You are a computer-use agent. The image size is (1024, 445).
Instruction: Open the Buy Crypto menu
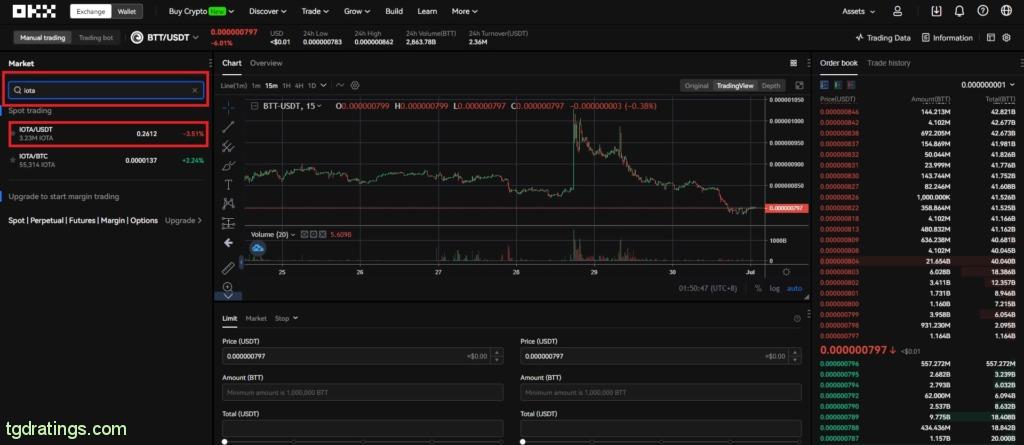point(201,11)
